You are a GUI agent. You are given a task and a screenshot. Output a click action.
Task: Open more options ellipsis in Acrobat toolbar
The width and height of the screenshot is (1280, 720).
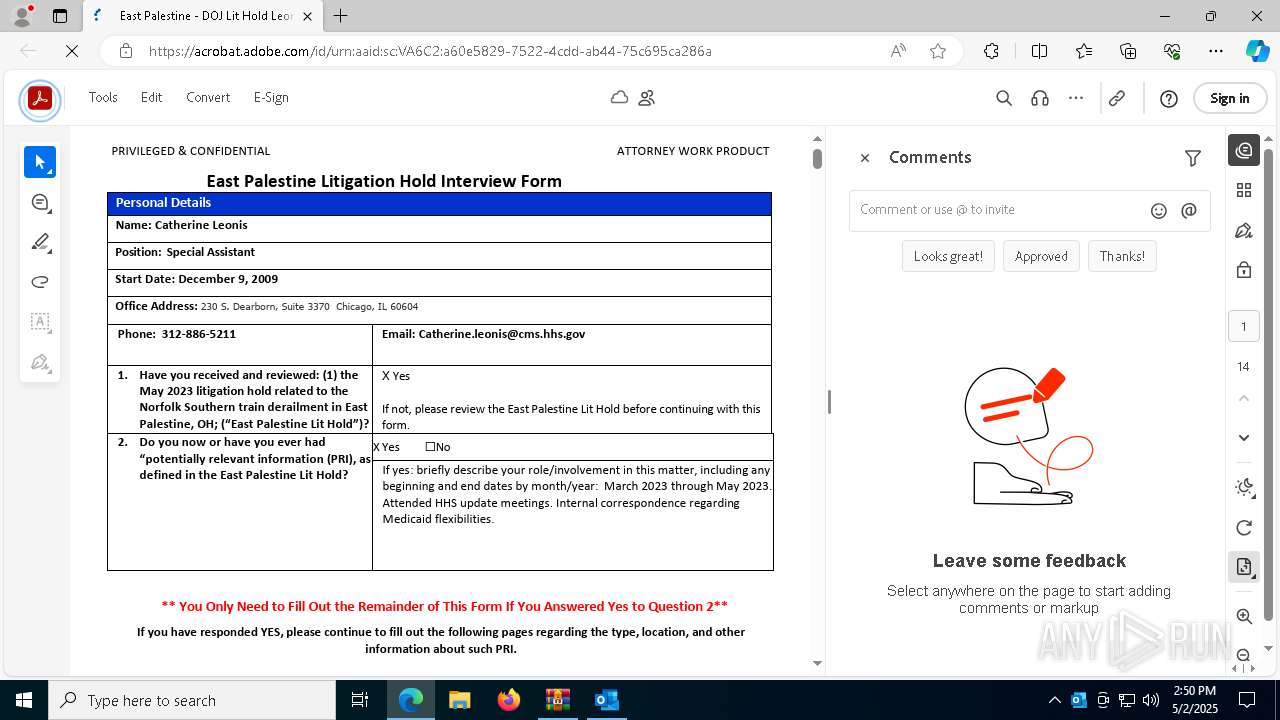[1076, 98]
